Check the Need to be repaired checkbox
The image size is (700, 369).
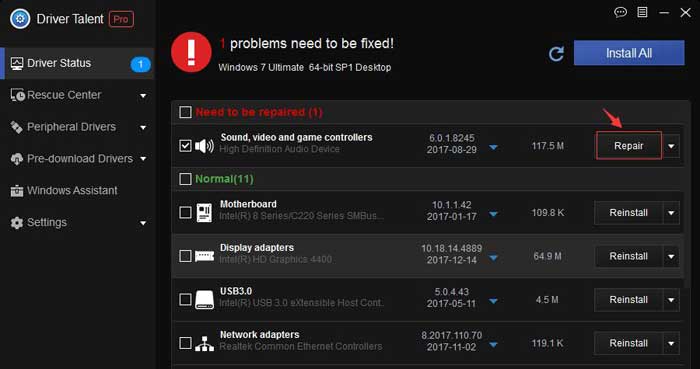pos(185,112)
